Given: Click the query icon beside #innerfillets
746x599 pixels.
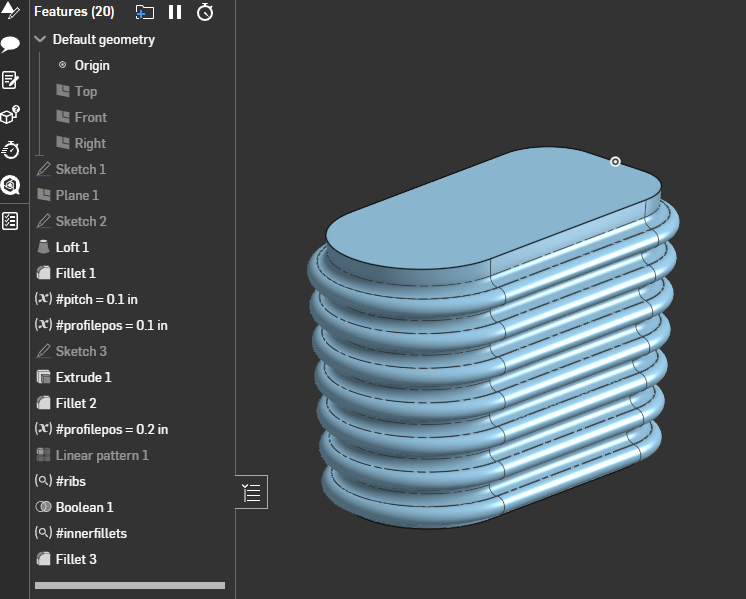Looking at the screenshot, I should coord(43,532).
